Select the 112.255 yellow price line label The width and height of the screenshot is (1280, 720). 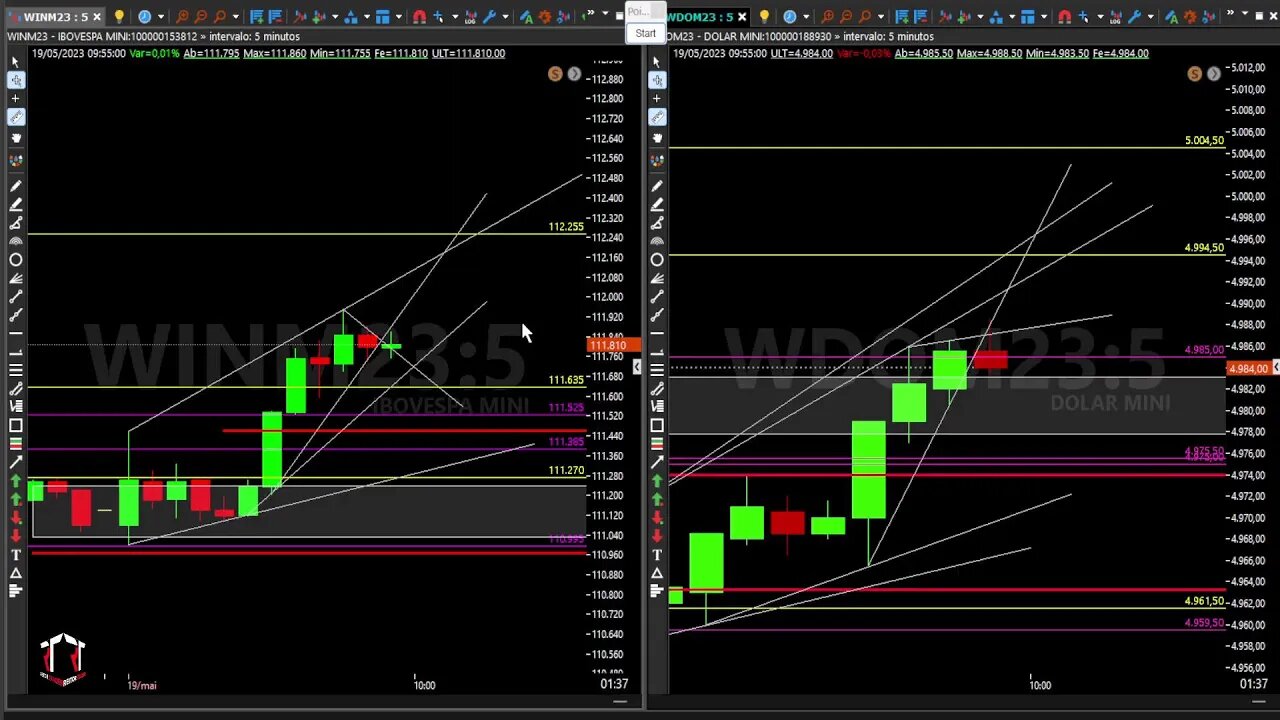pyautogui.click(x=566, y=227)
